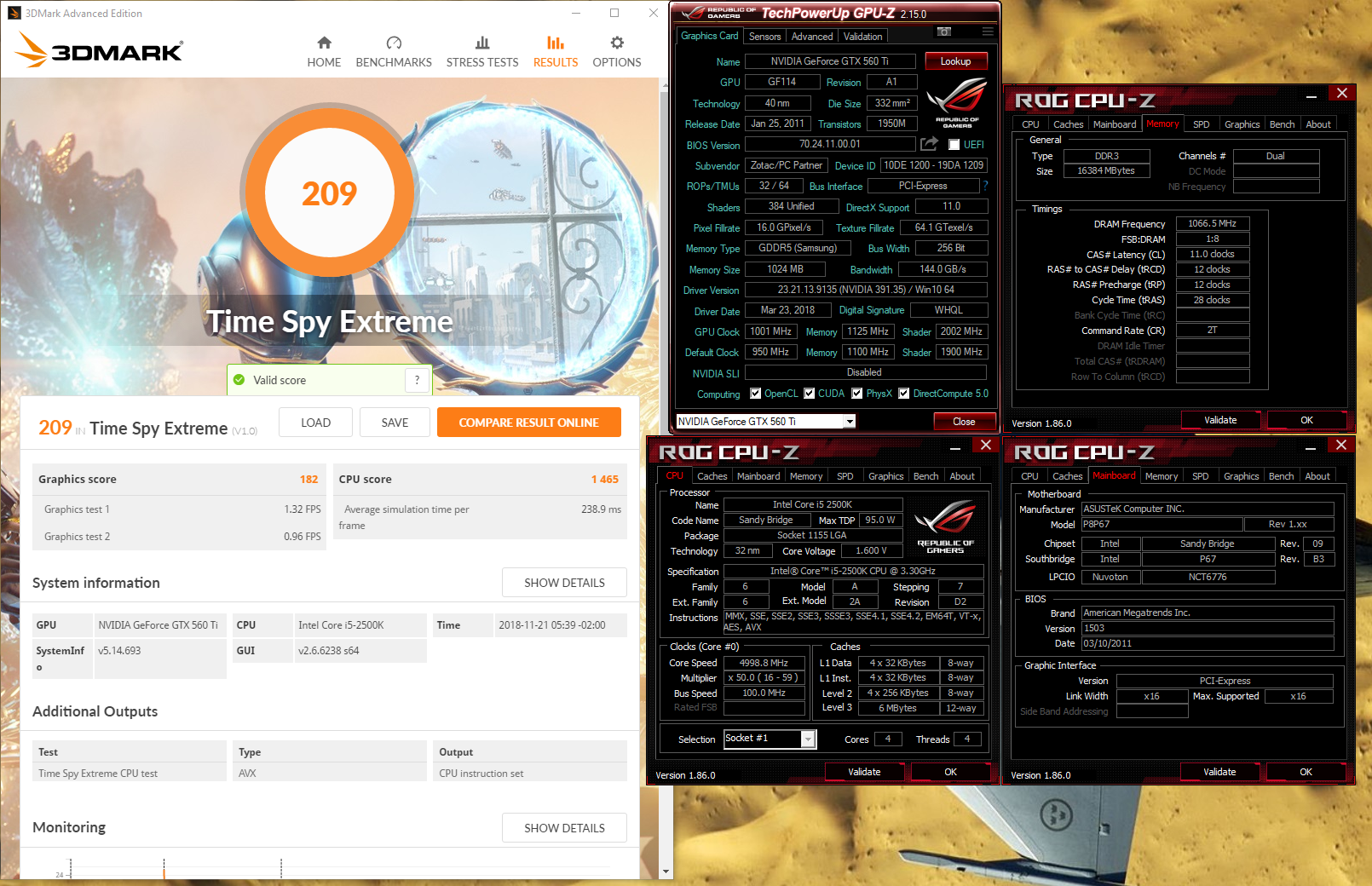Image resolution: width=1372 pixels, height=886 pixels.
Task: Click OK in mainboard CPU-Z window
Action: click(x=1306, y=772)
